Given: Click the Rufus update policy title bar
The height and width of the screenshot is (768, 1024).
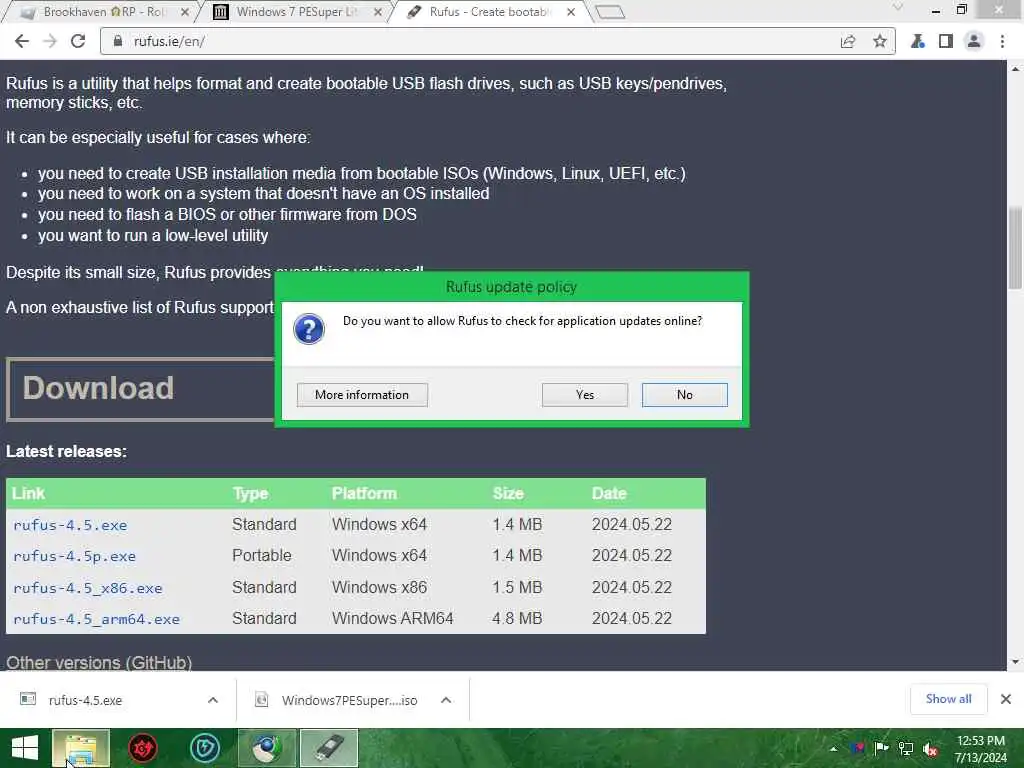Looking at the screenshot, I should pyautogui.click(x=511, y=287).
